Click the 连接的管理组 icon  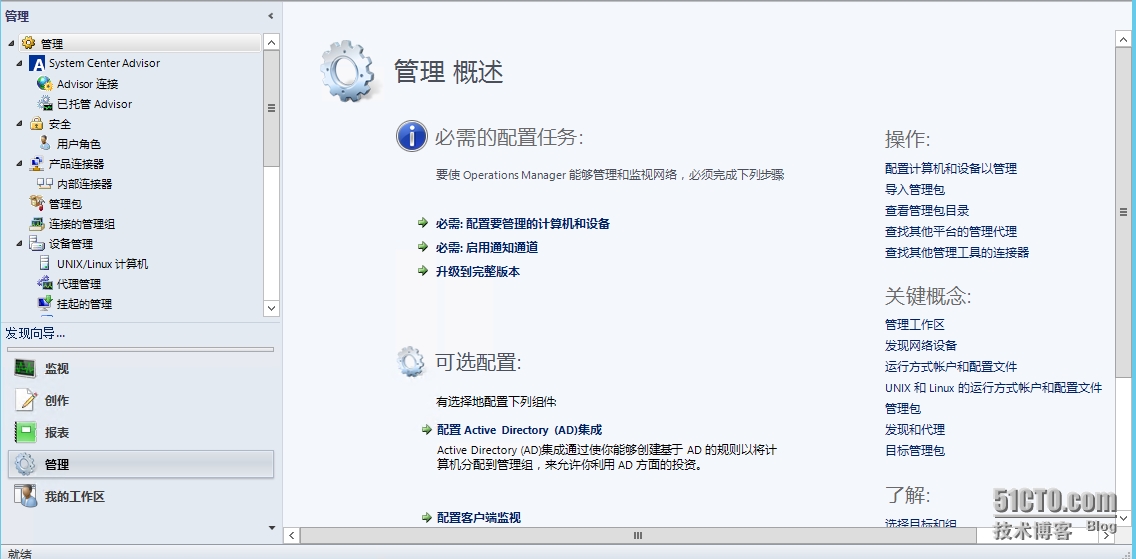[x=37, y=224]
